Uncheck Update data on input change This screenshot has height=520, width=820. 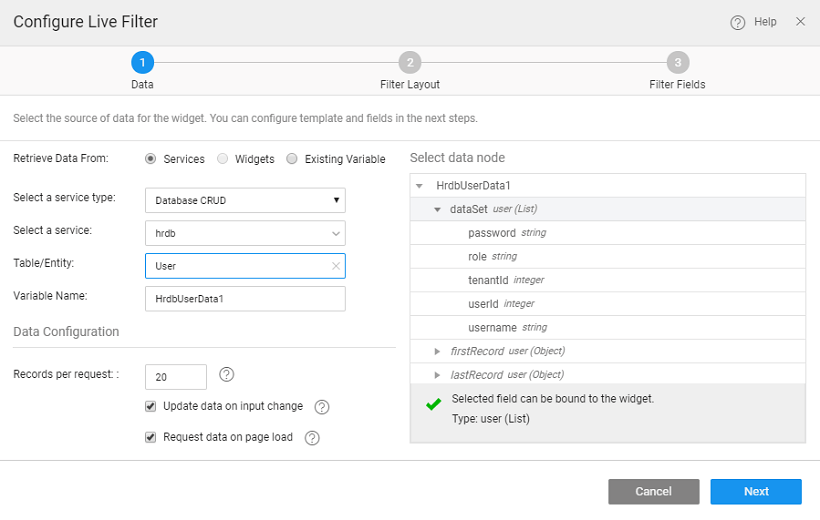click(x=151, y=406)
